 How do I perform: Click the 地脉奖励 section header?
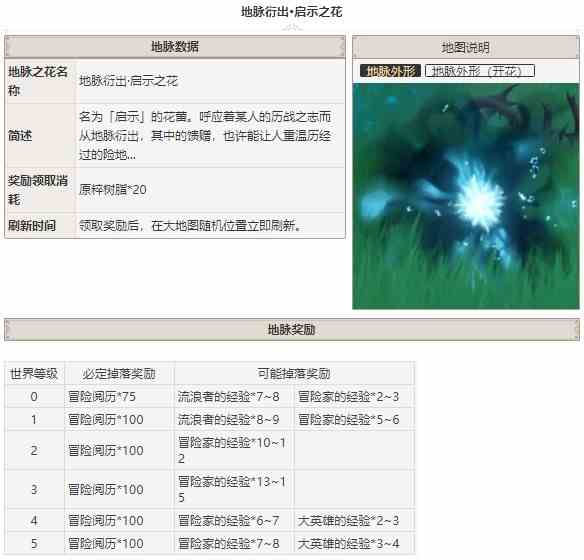[x=292, y=330]
